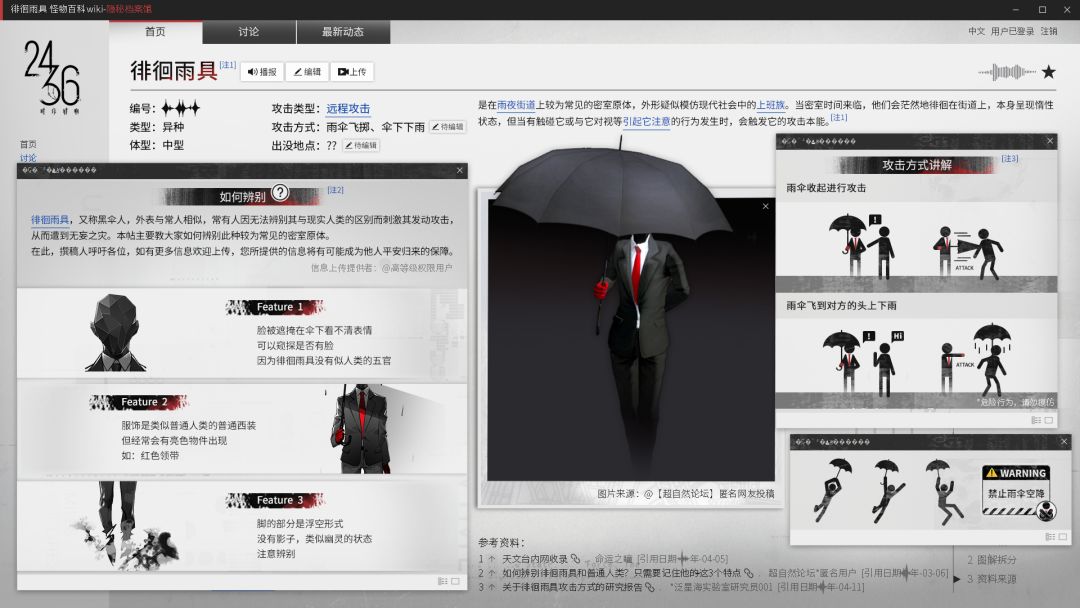Click link icon after 天文台内网收录
Viewport: 1080px width, 608px height.
[576, 558]
